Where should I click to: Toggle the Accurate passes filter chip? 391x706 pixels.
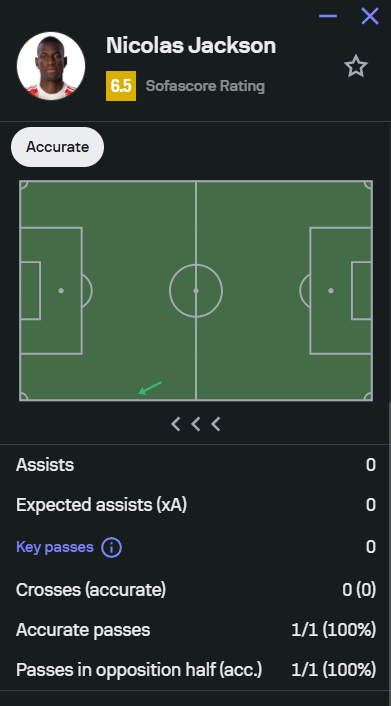[57, 147]
